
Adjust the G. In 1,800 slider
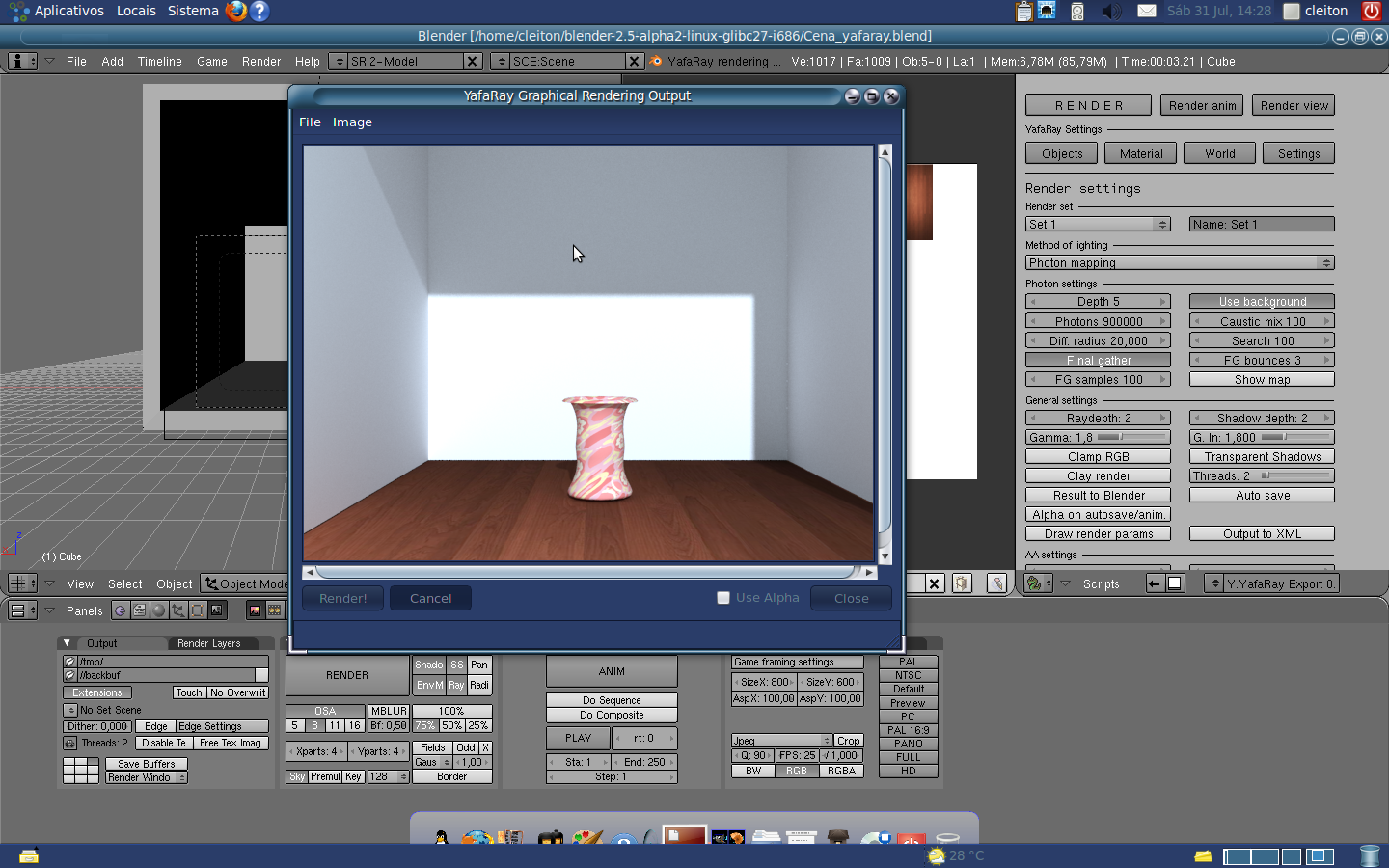pos(1262,437)
